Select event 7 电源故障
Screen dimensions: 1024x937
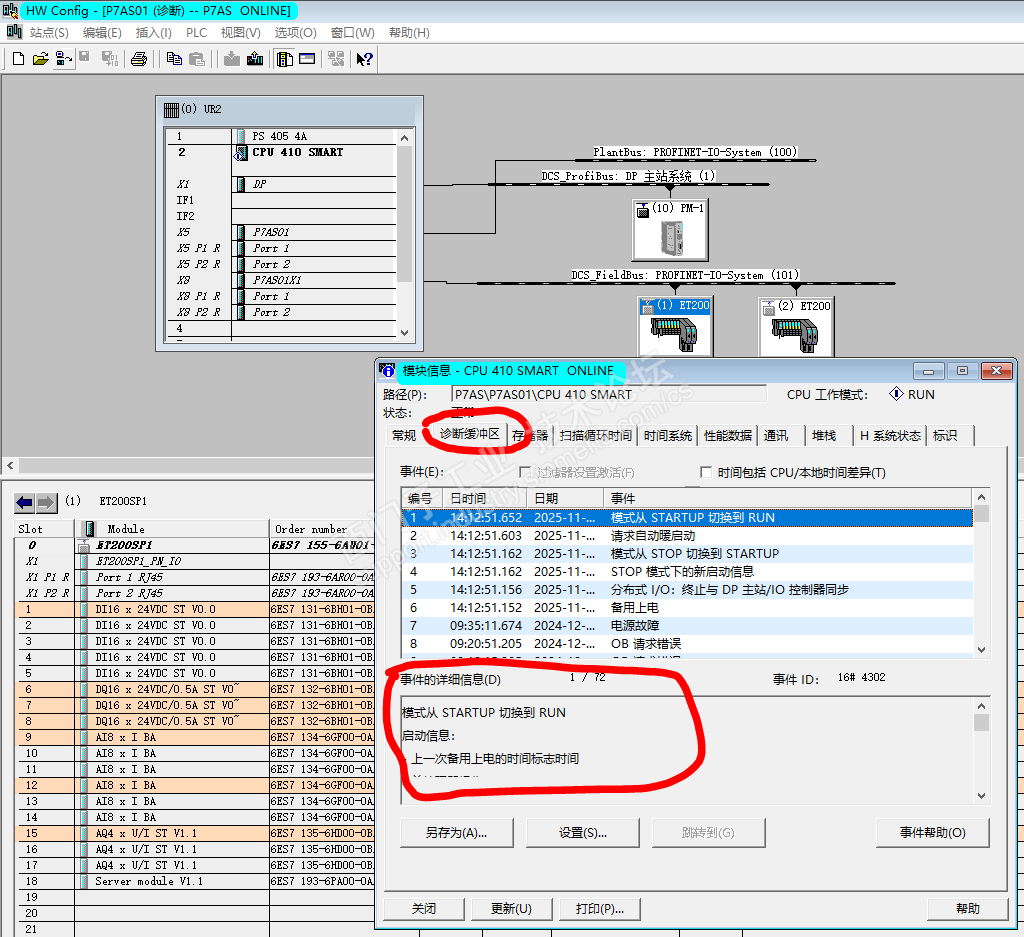click(x=687, y=626)
